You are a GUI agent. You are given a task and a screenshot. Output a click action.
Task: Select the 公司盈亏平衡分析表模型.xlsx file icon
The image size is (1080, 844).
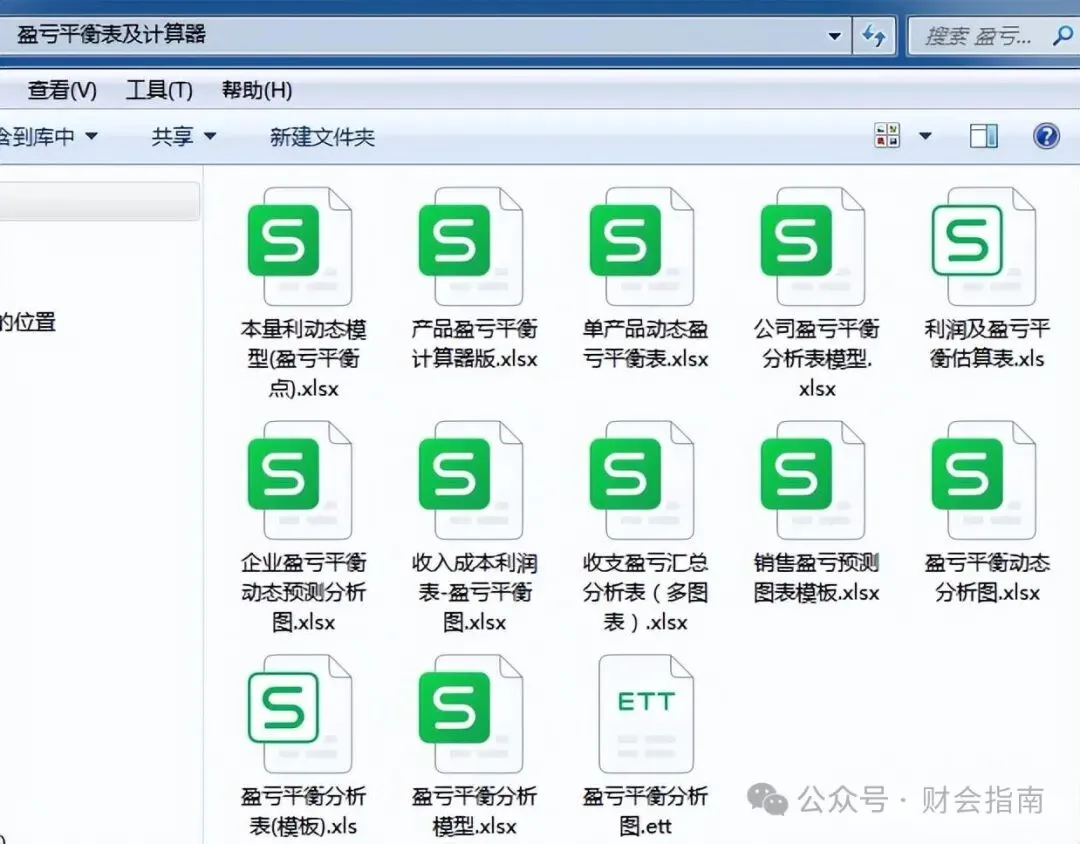point(813,246)
